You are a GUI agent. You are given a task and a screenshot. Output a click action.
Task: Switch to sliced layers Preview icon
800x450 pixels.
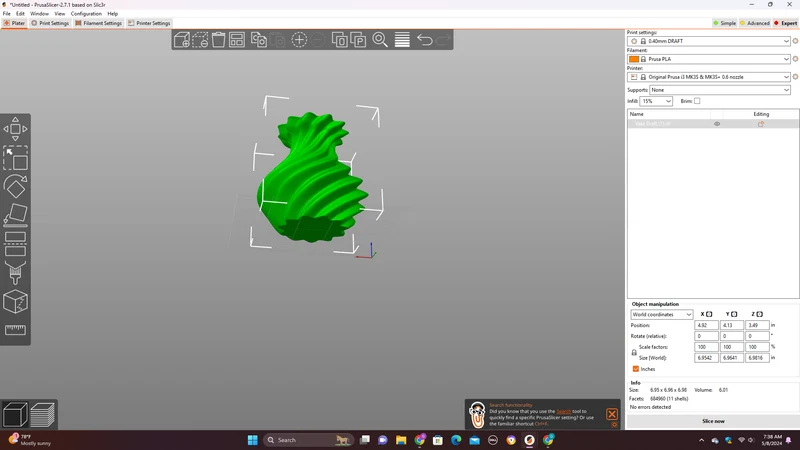42,414
